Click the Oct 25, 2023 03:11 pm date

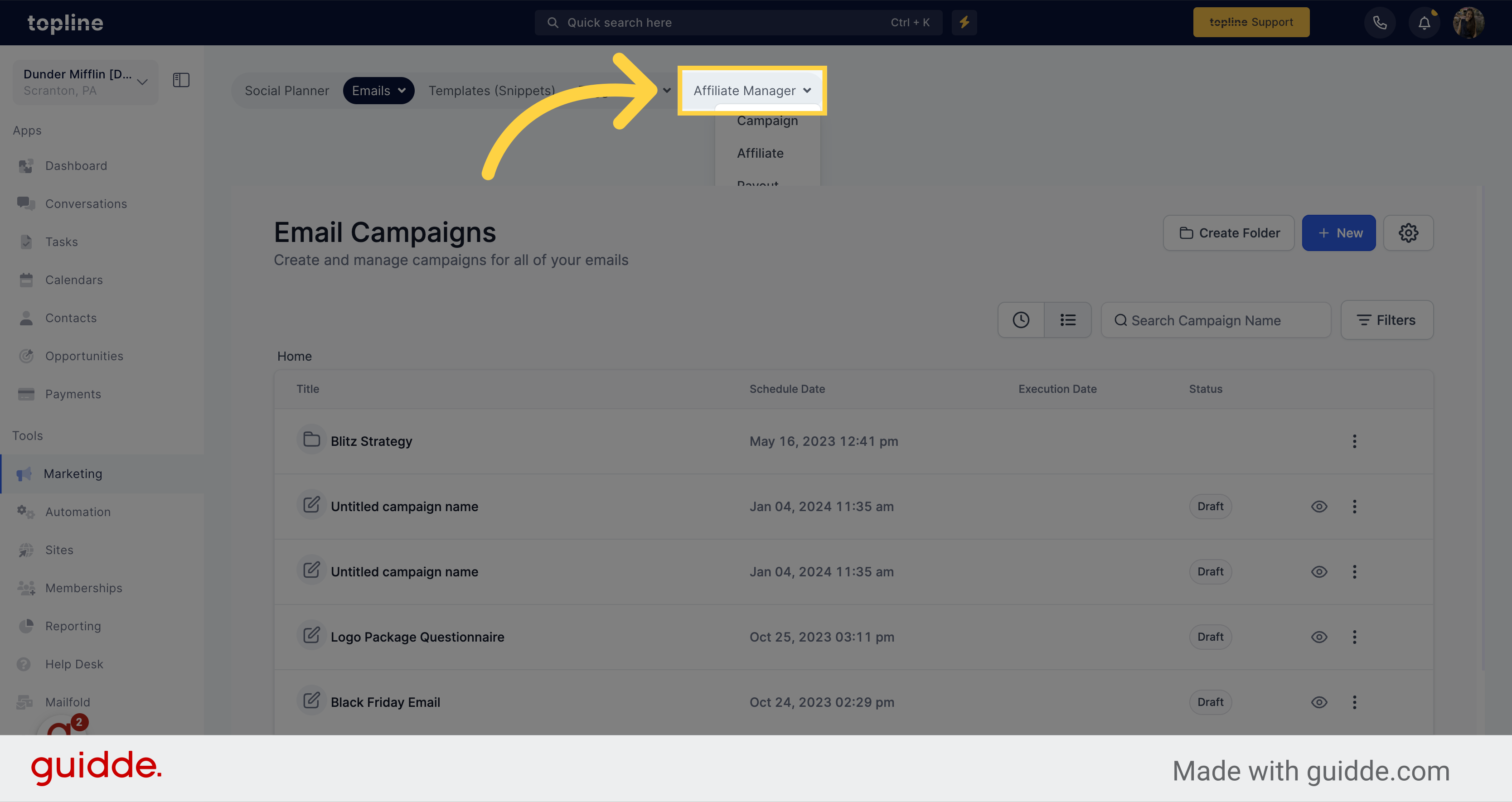pyautogui.click(x=822, y=637)
